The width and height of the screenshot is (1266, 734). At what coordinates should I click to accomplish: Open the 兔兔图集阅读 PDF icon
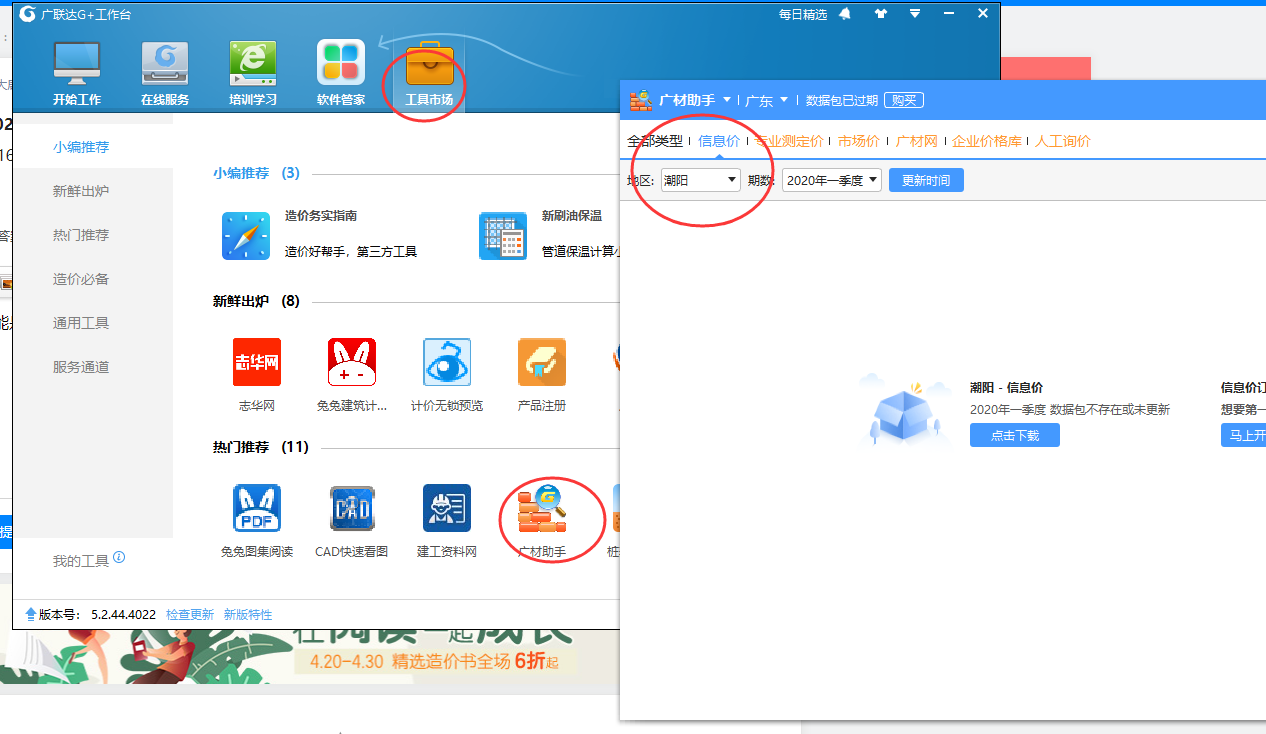pyautogui.click(x=257, y=508)
